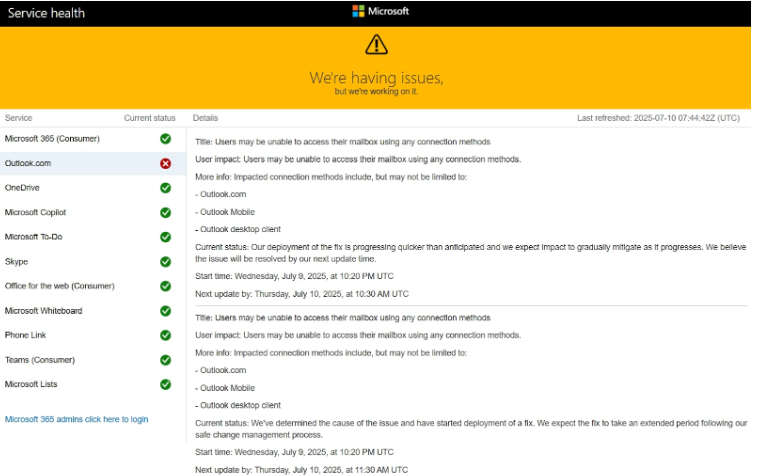The image size is (761, 475).
Task: Open Teams (Consumer) service details
Action: [40, 360]
